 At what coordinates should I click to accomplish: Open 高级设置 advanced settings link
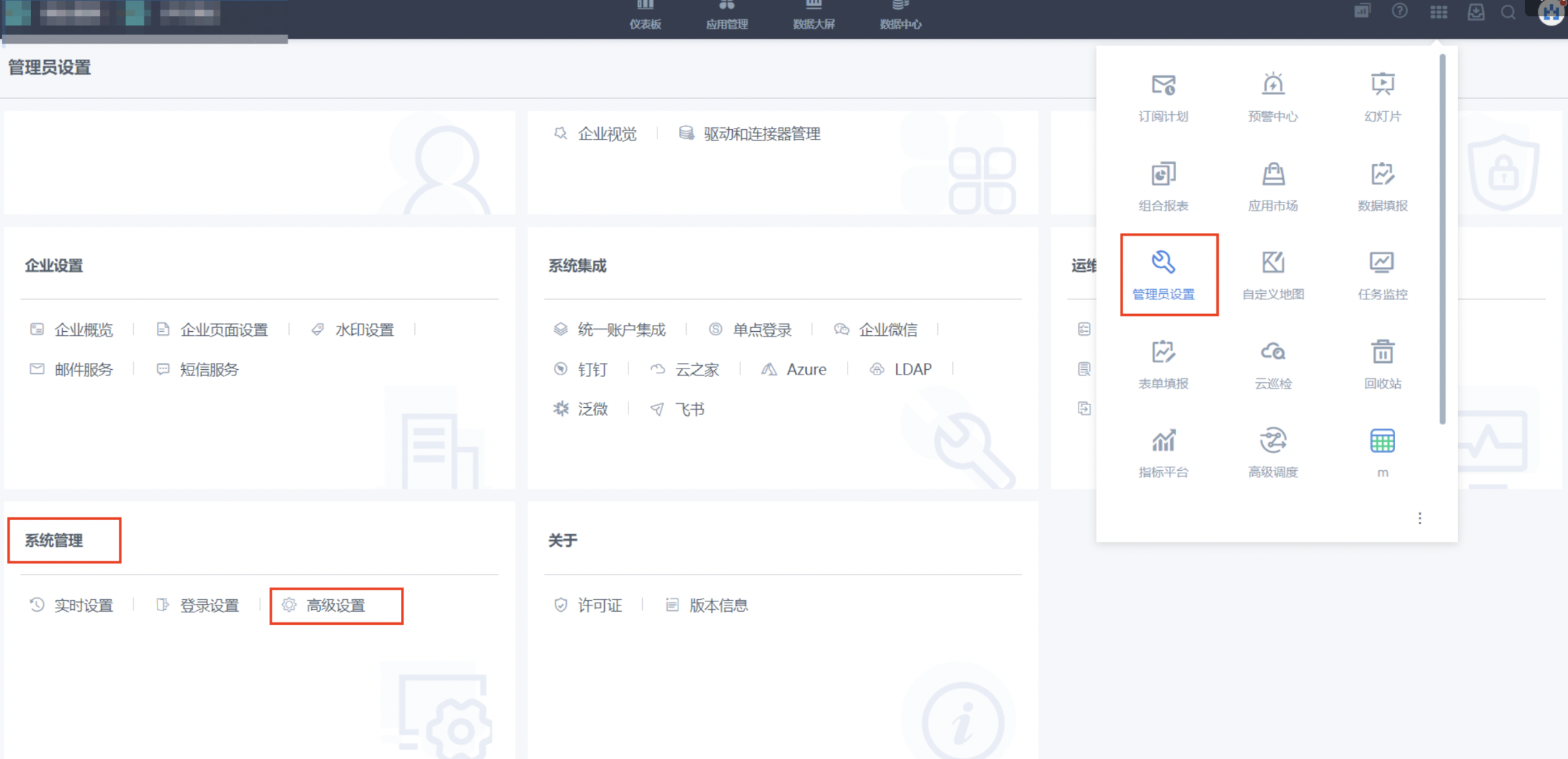click(x=335, y=606)
